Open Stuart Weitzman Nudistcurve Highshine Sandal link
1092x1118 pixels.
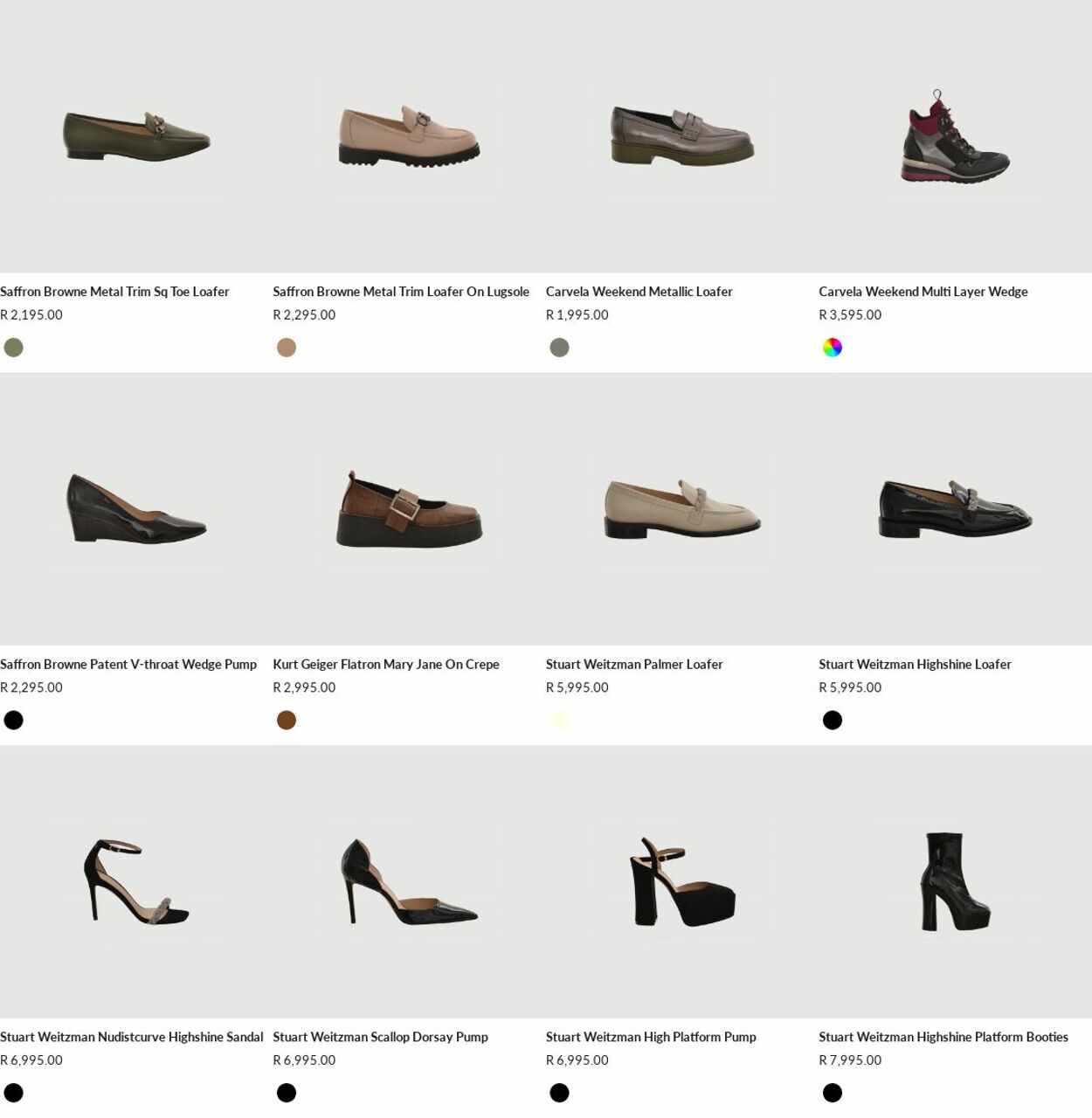click(131, 1038)
